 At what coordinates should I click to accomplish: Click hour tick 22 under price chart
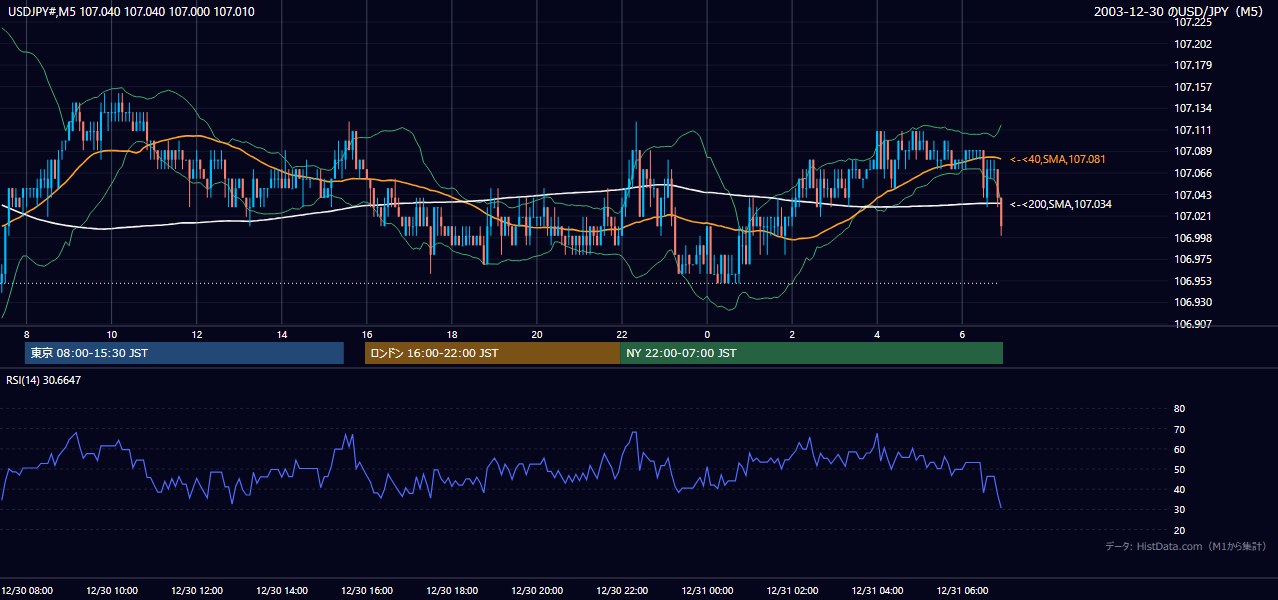[622, 334]
